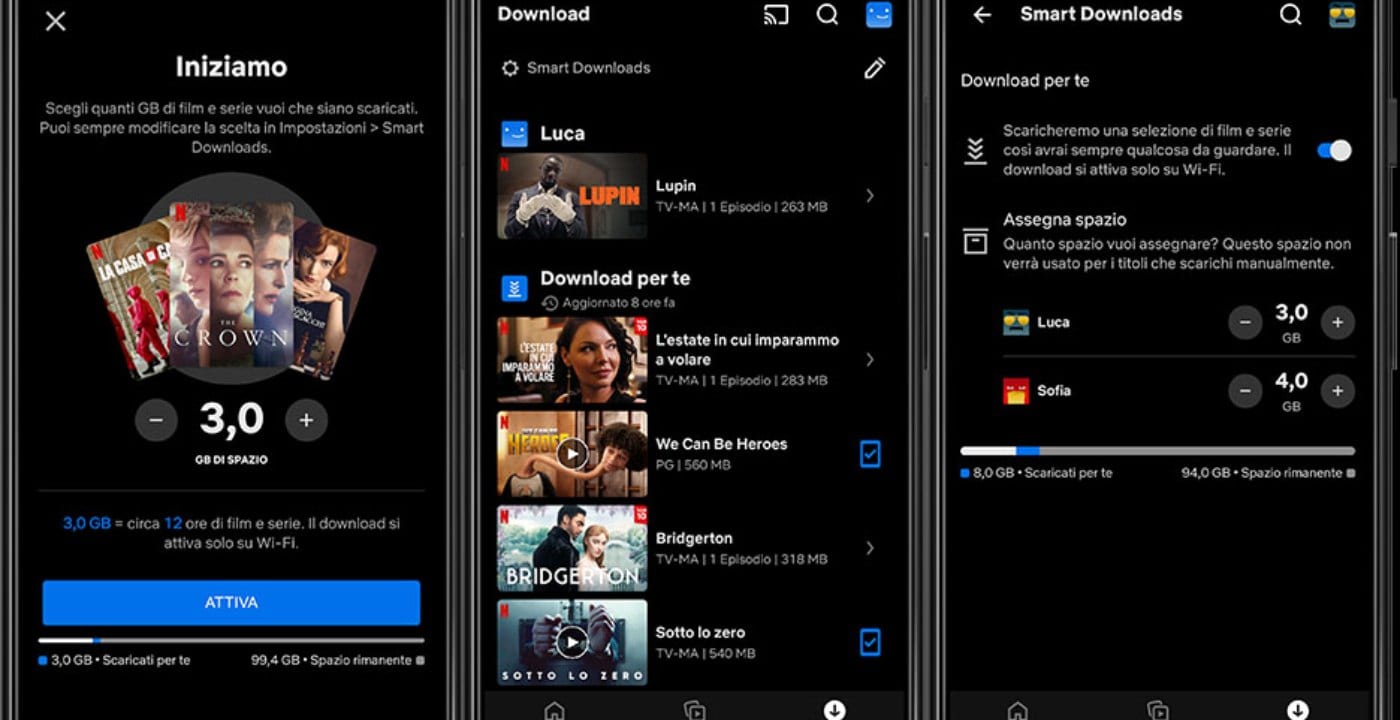Decrease GB on the Iniziamo screen
1400x720 pixels.
[156, 421]
